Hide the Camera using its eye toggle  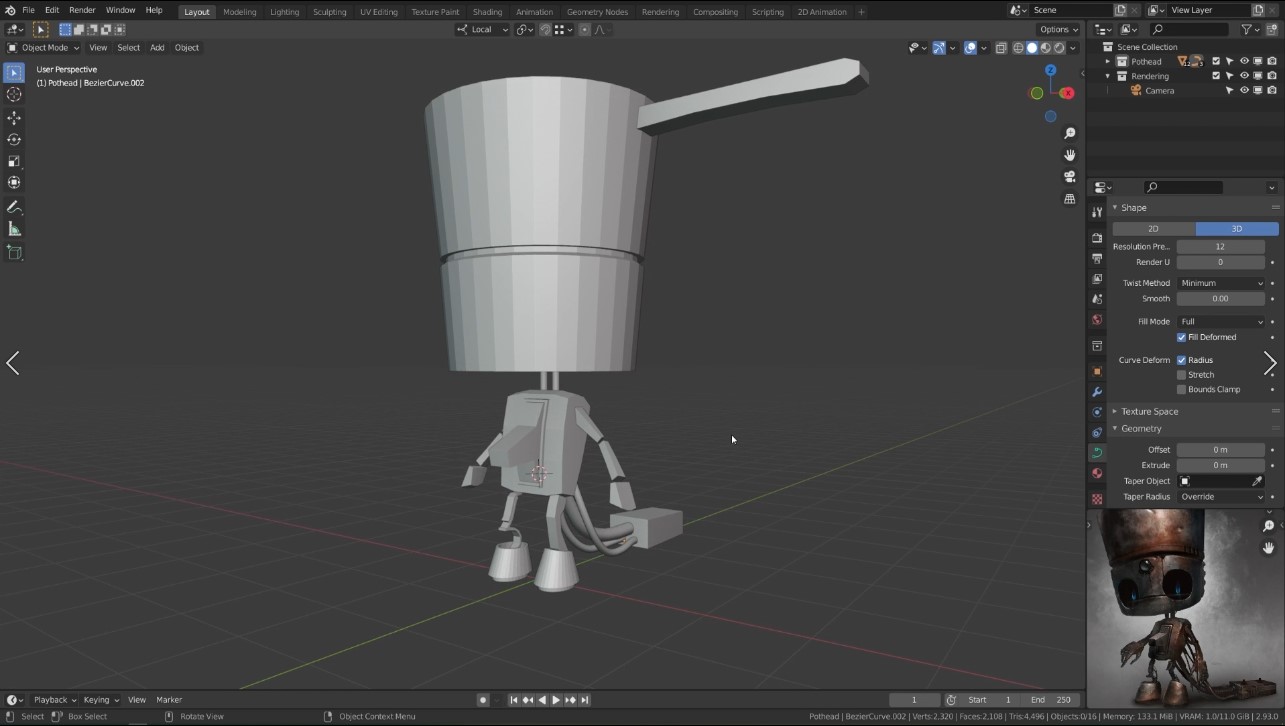coord(1243,90)
